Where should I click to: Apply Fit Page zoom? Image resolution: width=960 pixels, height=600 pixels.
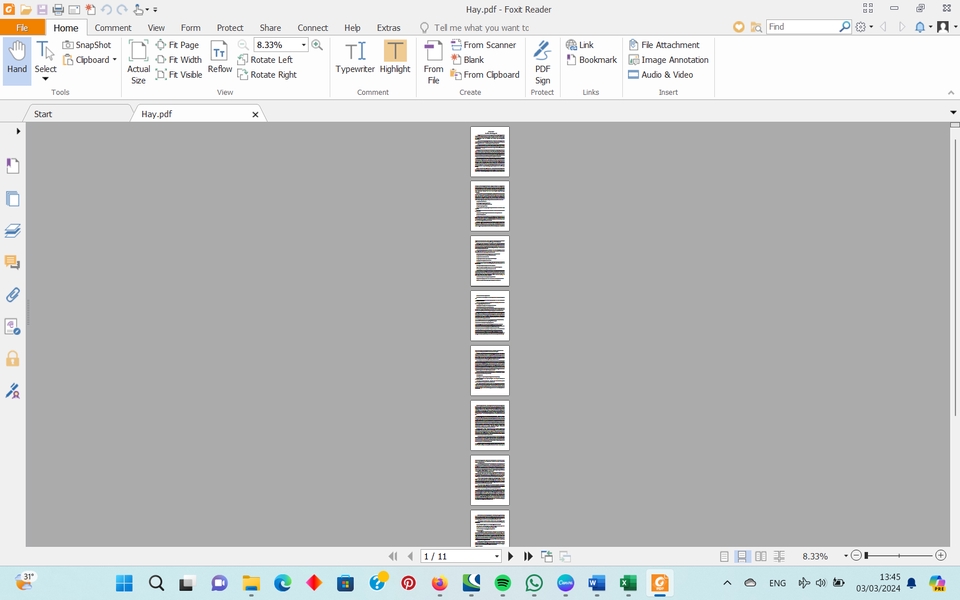point(178,45)
